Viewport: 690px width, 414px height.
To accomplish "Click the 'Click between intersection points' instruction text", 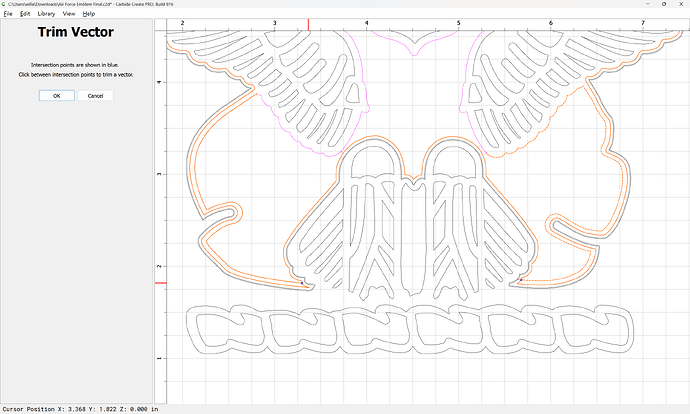I will coord(76,75).
